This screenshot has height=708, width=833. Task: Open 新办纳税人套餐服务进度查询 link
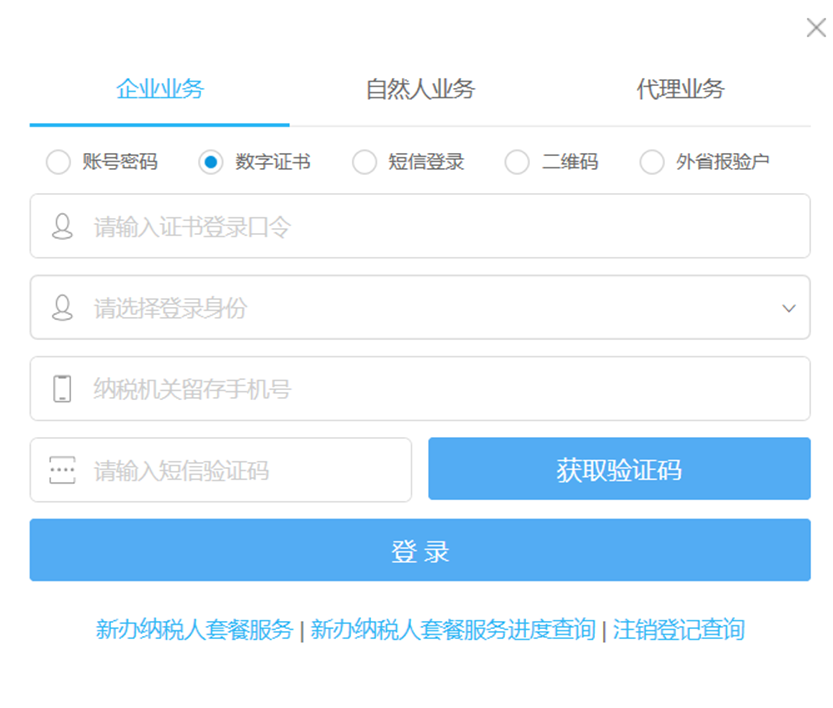[453, 630]
